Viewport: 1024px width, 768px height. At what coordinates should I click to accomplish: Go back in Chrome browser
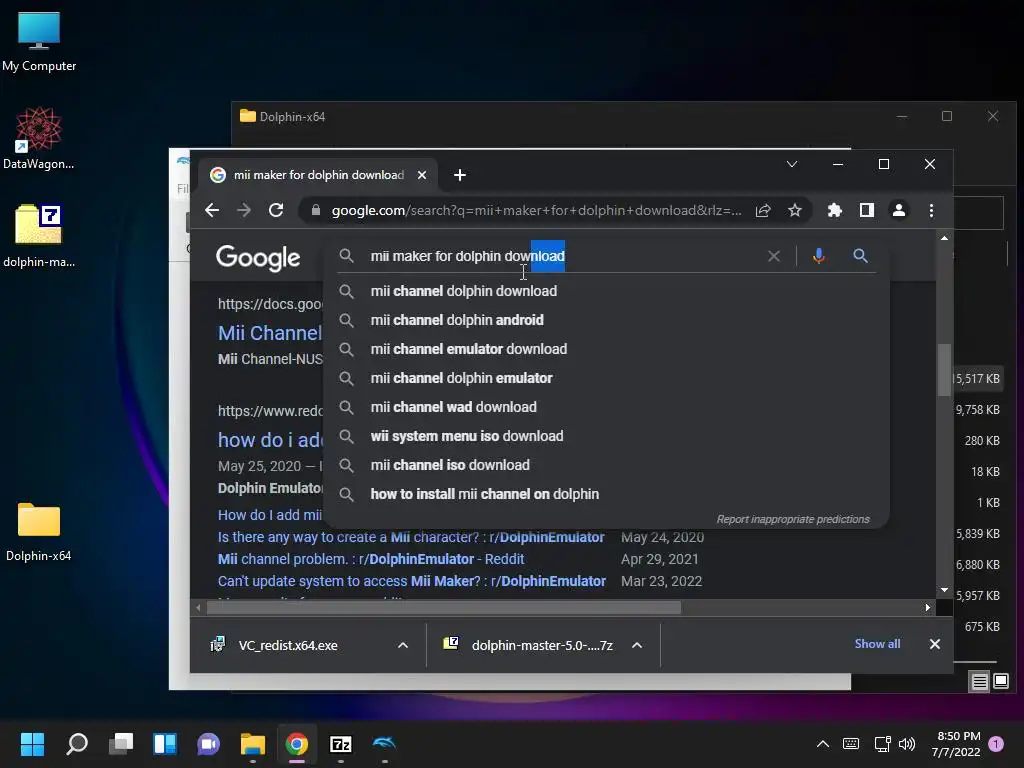point(212,210)
